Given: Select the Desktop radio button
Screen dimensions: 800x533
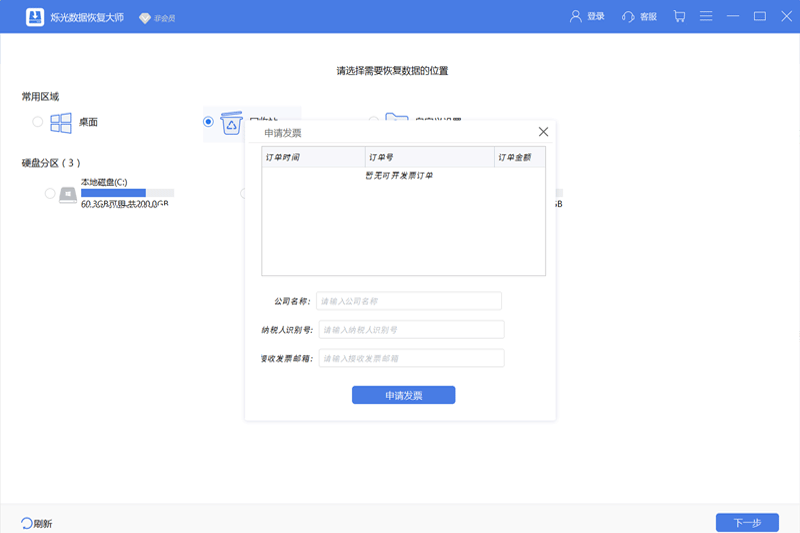Looking at the screenshot, I should (x=37, y=121).
